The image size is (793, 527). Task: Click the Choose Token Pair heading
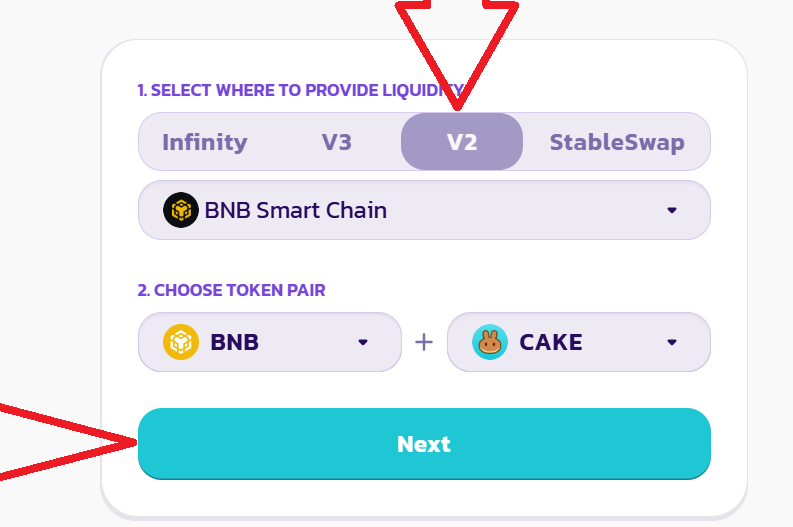point(231,290)
